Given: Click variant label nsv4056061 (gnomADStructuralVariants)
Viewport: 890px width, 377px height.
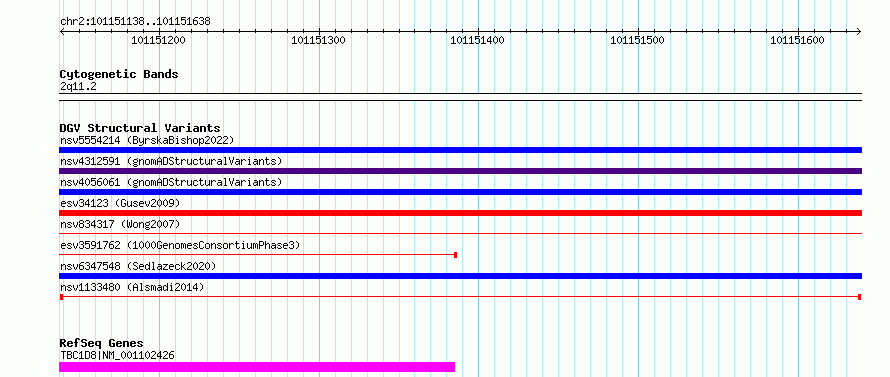Looking at the screenshot, I should point(171,182).
